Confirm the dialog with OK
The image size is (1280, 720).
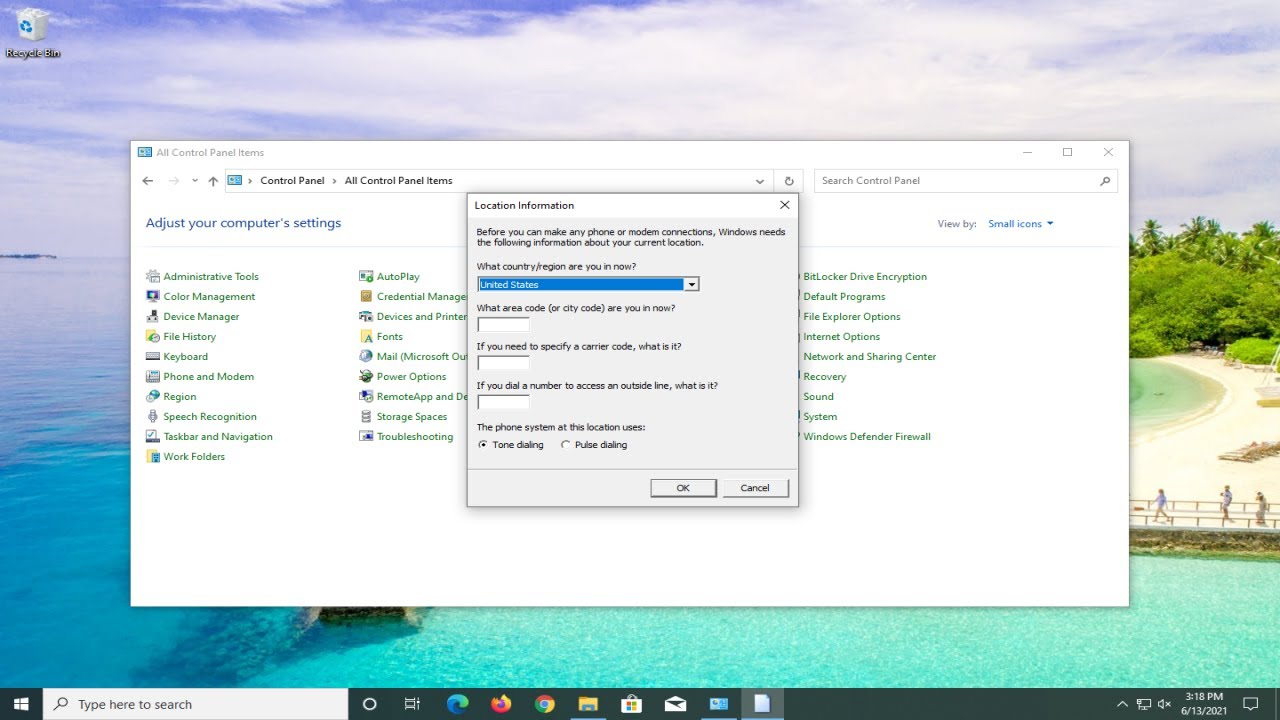(683, 488)
